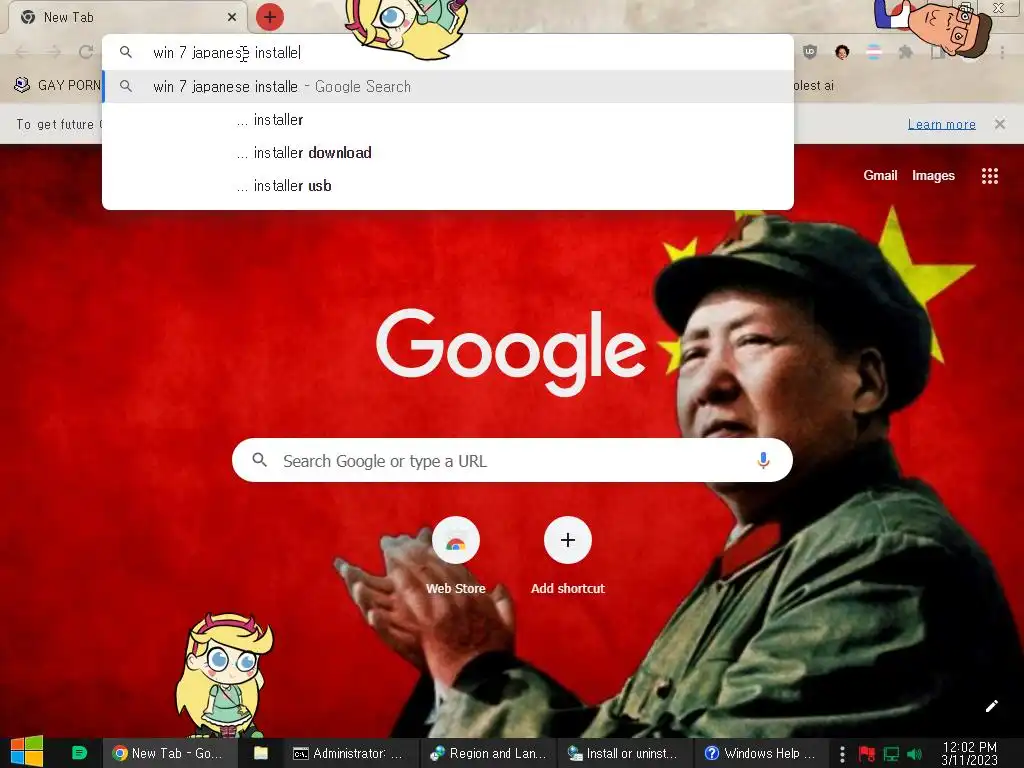
Task: Choose the '... installer' suggestion
Action: 448,120
